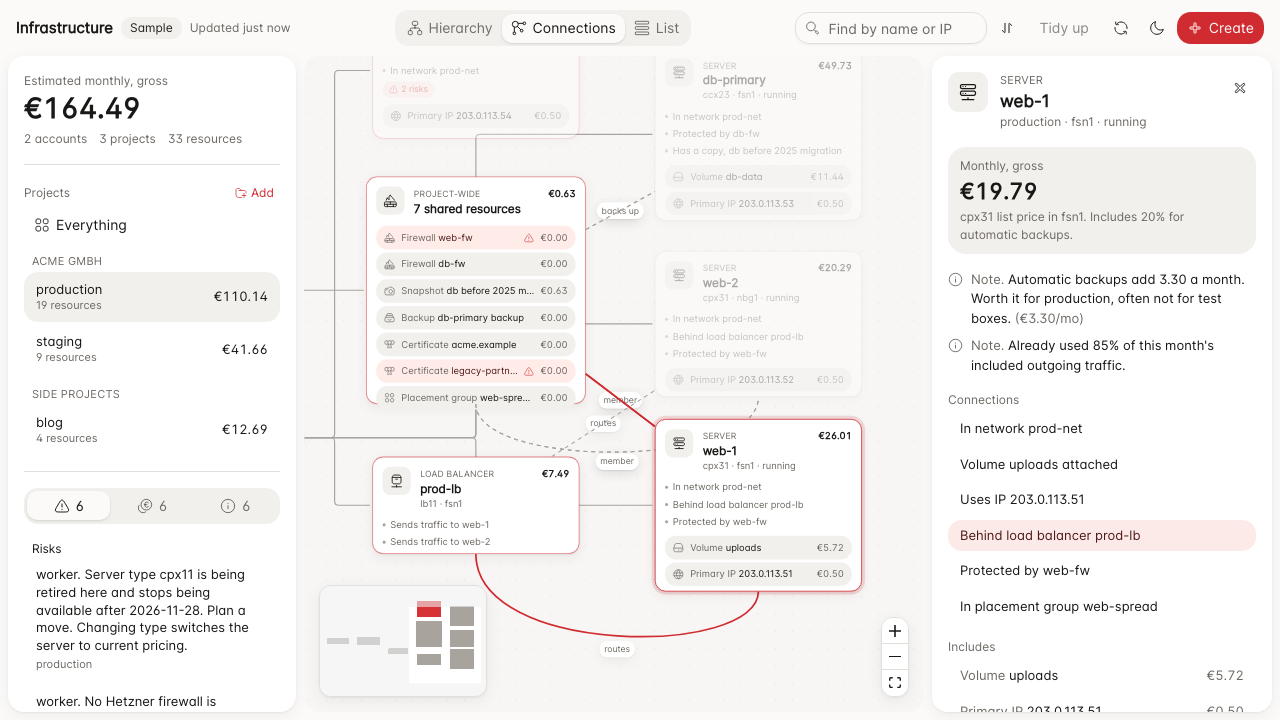Click the sort order arrows icon
1280x720 pixels.
(x=1007, y=28)
